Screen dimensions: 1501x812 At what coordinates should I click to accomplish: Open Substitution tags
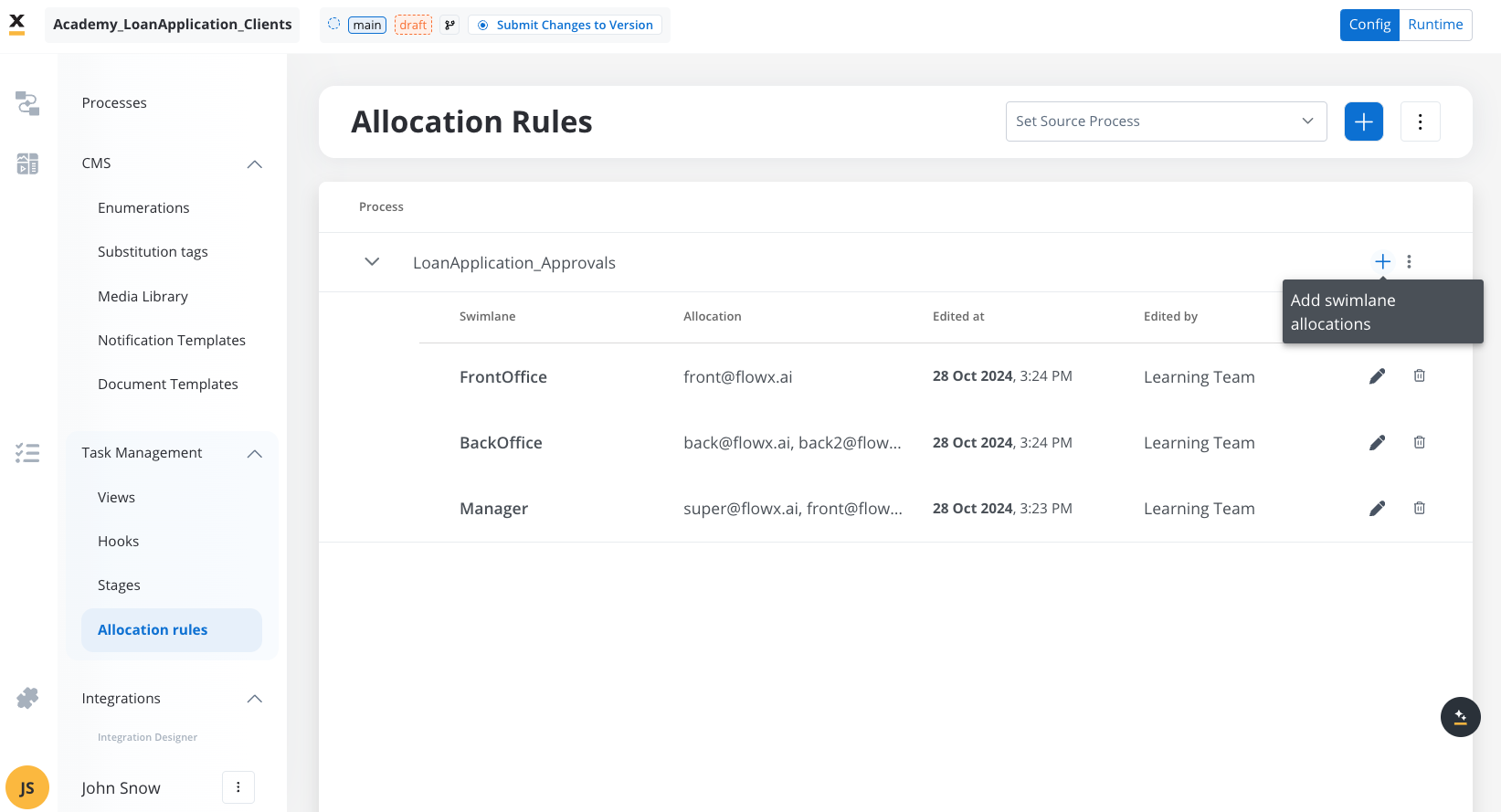153,252
